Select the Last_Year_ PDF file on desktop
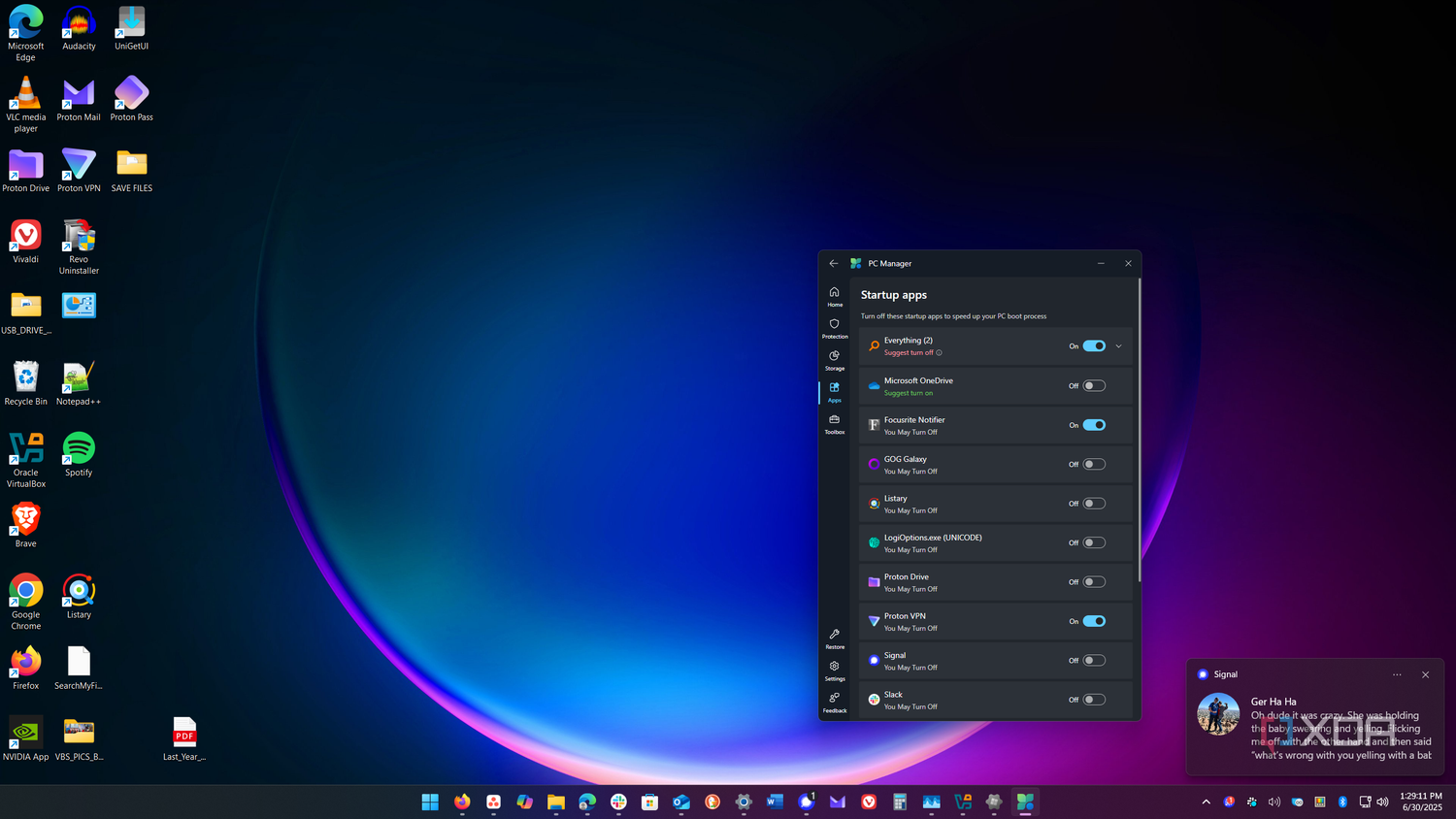1456x819 pixels. tap(184, 738)
